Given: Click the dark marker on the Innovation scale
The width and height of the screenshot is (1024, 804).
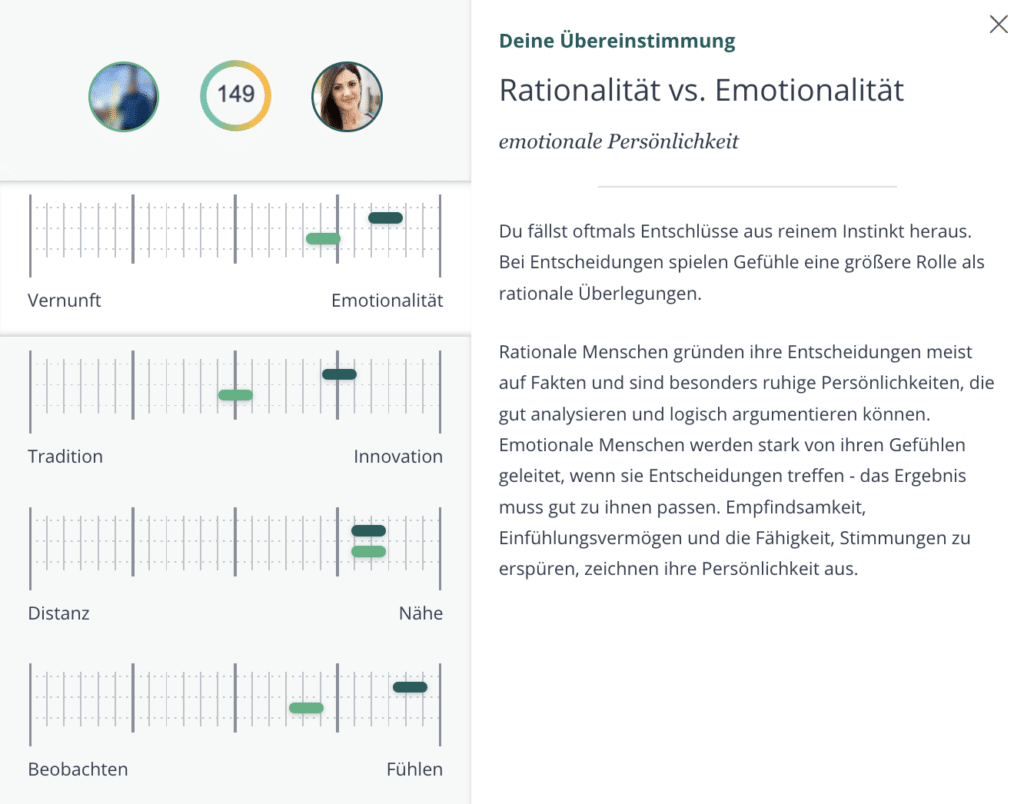Looking at the screenshot, I should (x=339, y=374).
